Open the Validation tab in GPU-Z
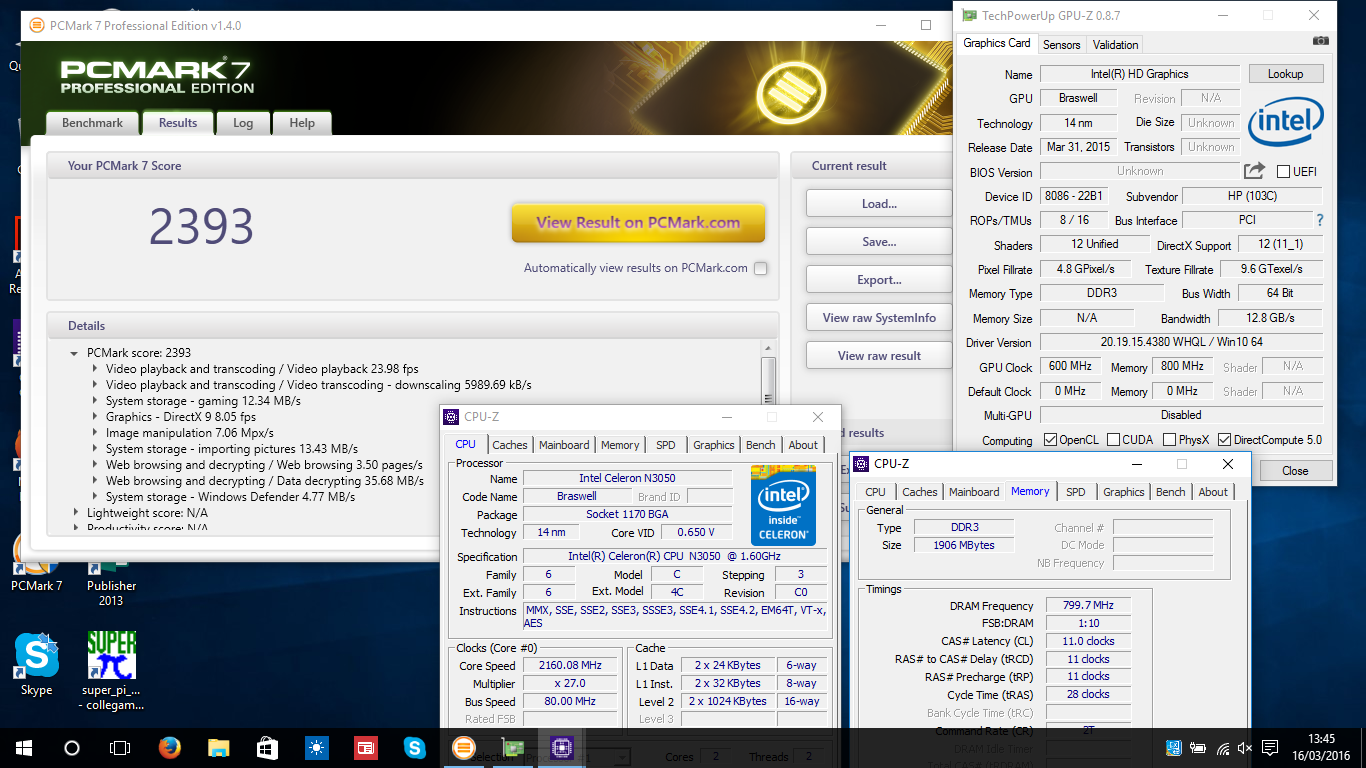This screenshot has width=1366, height=768. pyautogui.click(x=1115, y=44)
